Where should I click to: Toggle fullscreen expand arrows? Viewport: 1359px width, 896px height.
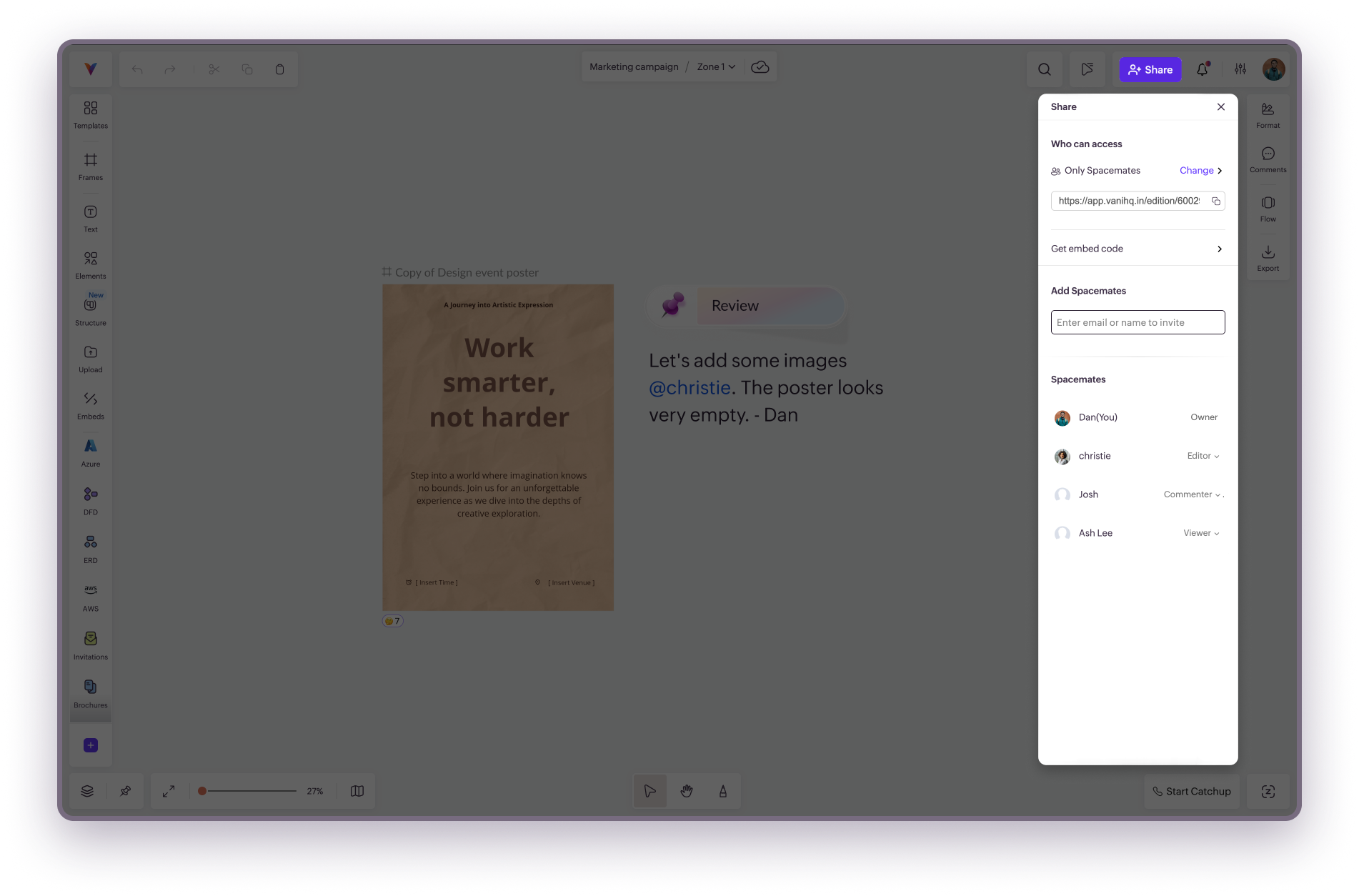(169, 791)
